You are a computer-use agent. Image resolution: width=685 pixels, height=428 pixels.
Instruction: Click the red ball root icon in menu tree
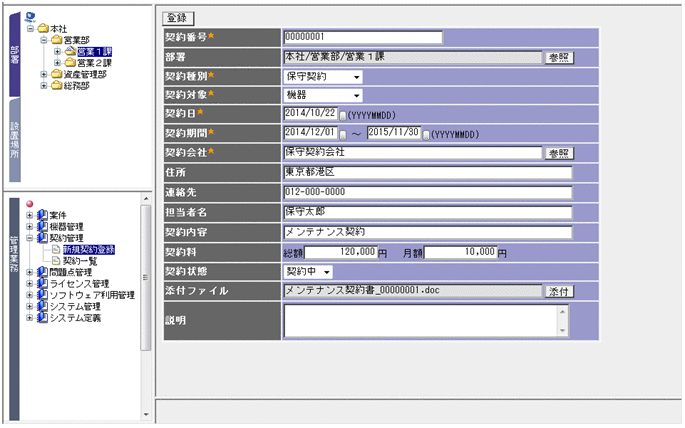pyautogui.click(x=30, y=204)
